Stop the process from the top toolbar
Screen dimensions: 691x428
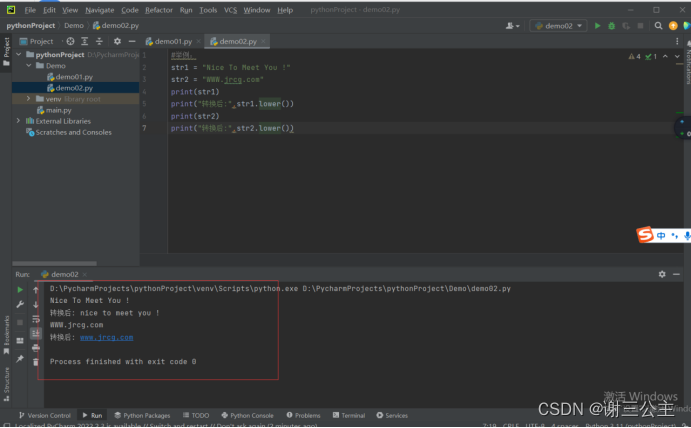[640, 26]
